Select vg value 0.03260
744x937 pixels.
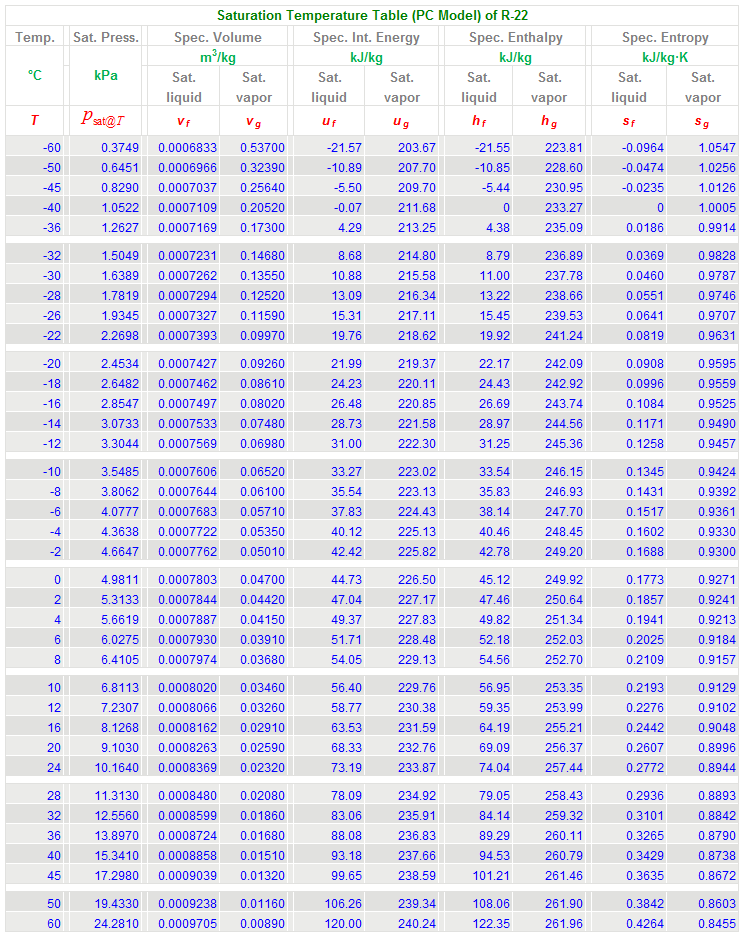point(262,708)
